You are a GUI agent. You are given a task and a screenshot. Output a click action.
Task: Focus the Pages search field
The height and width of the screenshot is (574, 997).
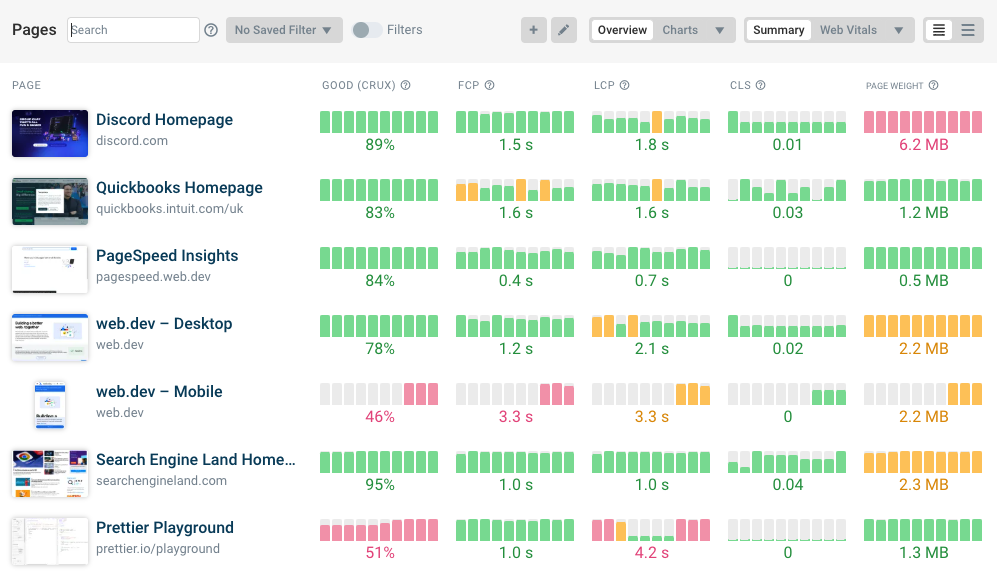click(x=134, y=30)
